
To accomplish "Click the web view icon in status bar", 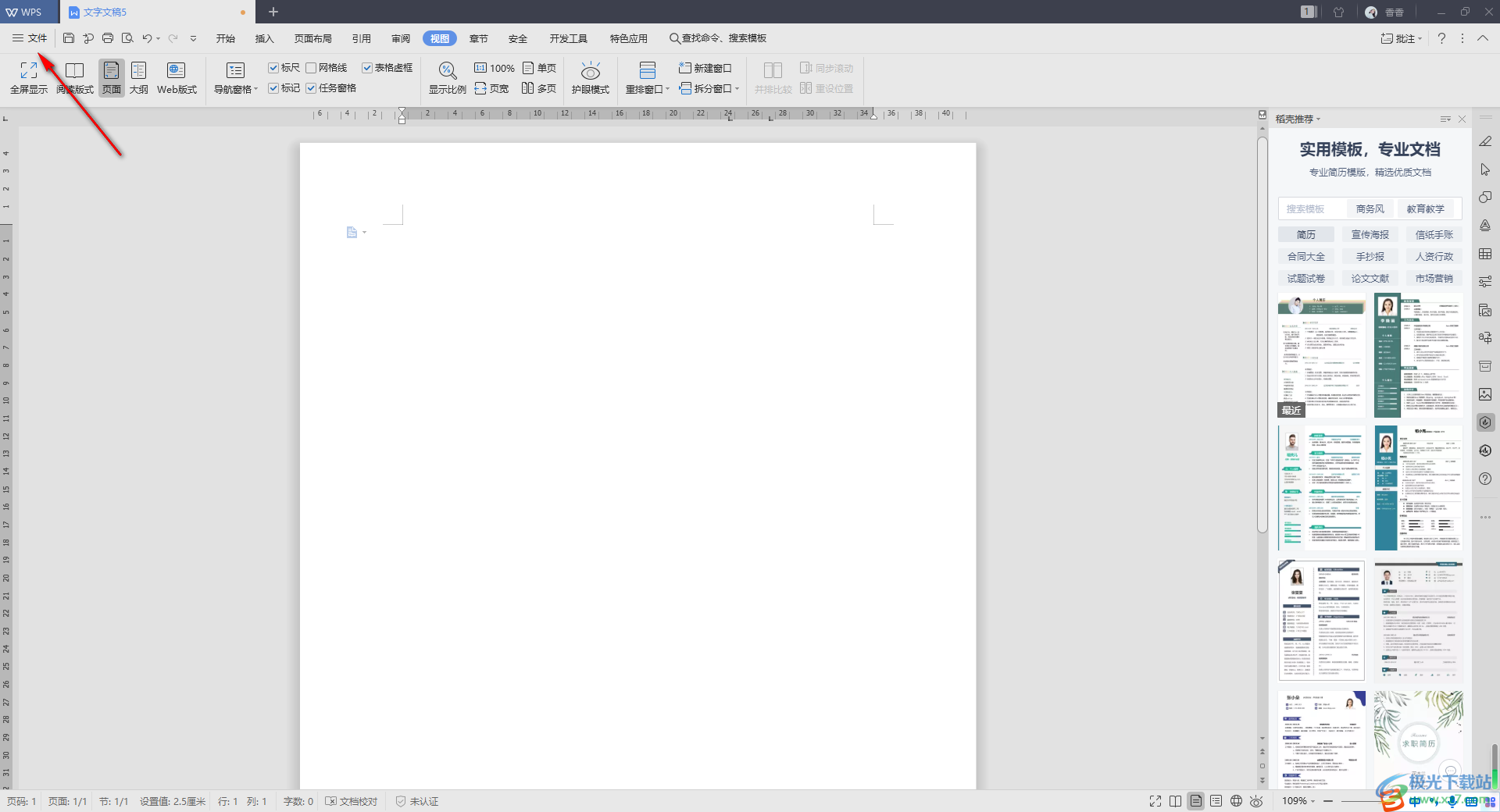I will 1236,801.
